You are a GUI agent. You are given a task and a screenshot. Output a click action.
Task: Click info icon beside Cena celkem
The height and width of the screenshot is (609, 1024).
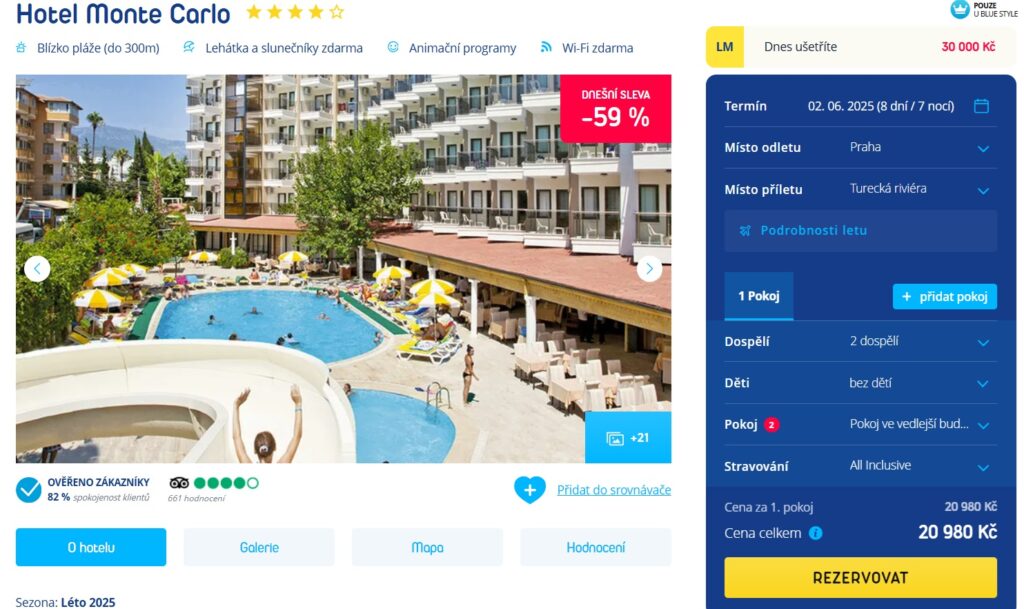(816, 533)
